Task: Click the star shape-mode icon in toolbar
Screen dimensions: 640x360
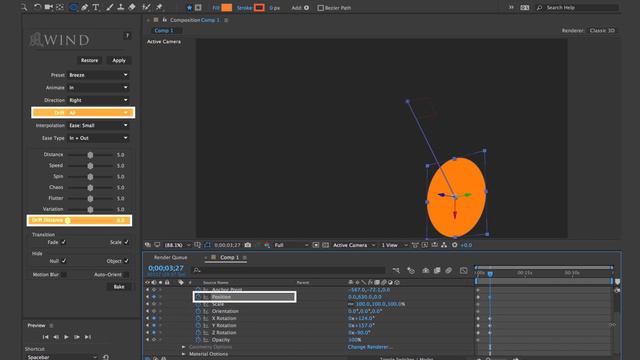Action: click(x=189, y=7)
